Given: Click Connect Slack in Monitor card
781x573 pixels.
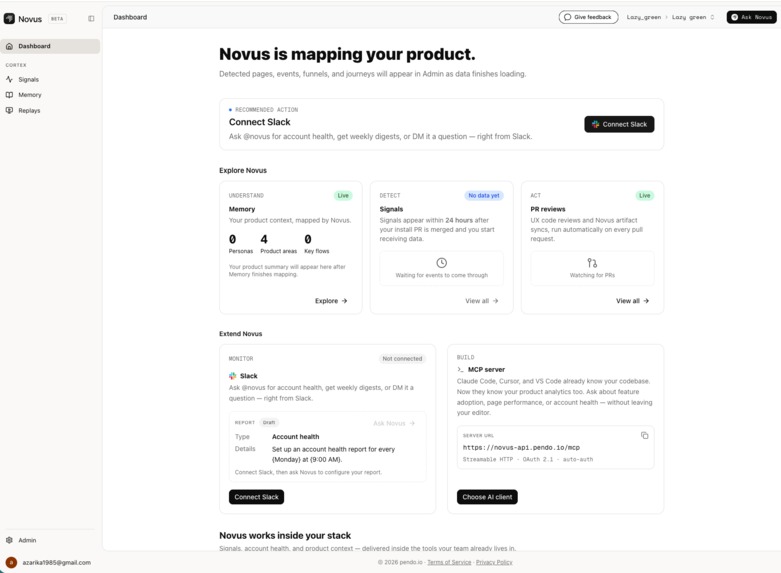Looking at the screenshot, I should tap(257, 497).
